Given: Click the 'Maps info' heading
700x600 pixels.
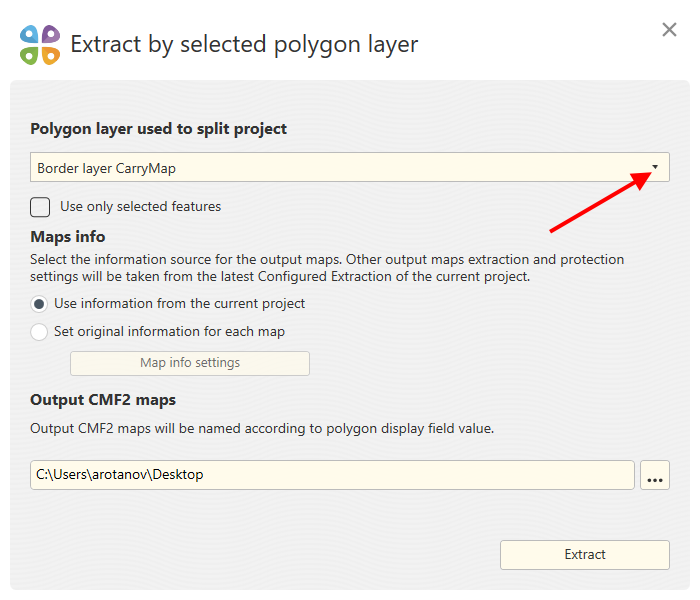Looking at the screenshot, I should click(x=68, y=237).
